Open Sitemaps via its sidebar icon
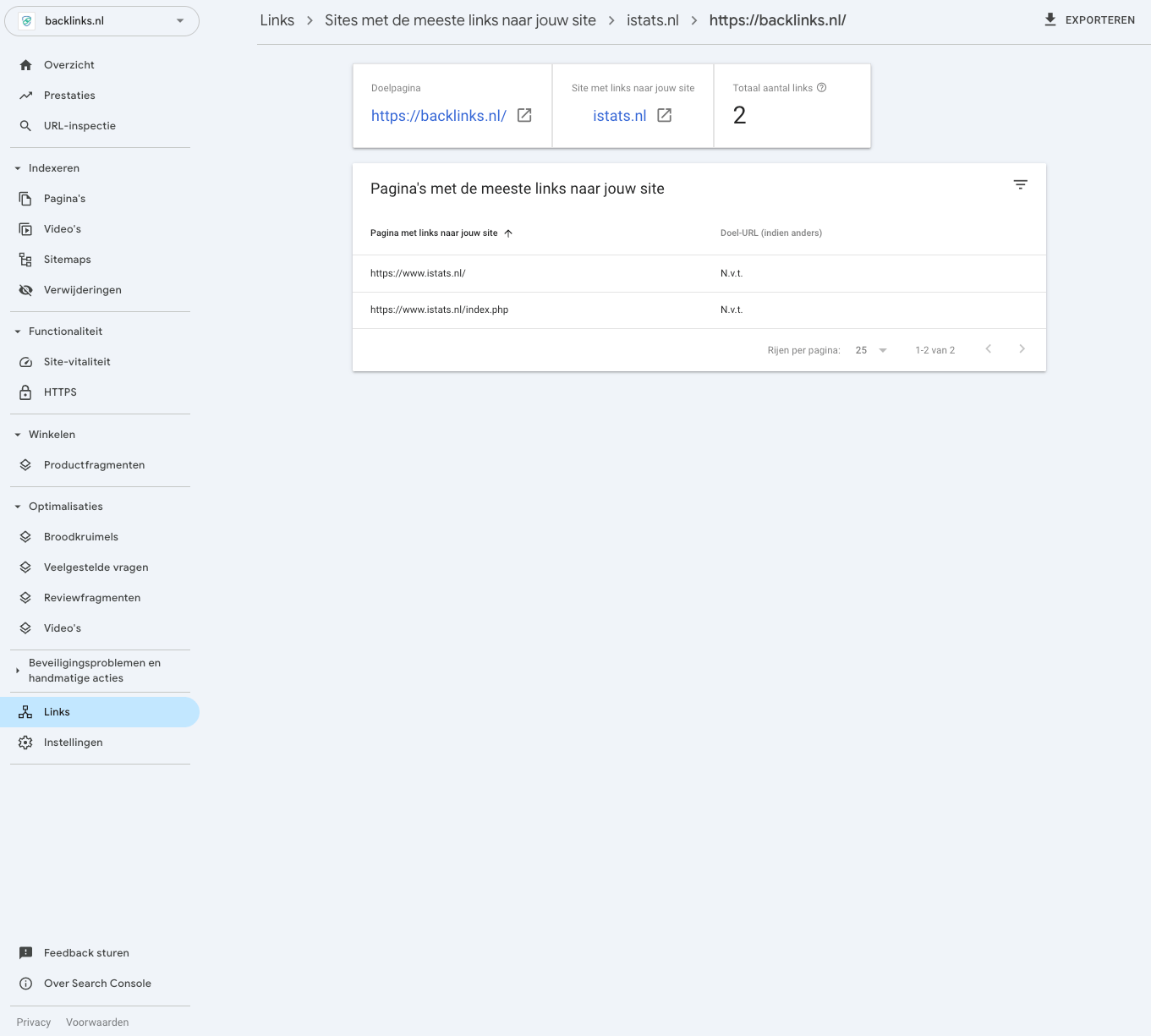Viewport: 1151px width, 1036px height. (x=26, y=259)
